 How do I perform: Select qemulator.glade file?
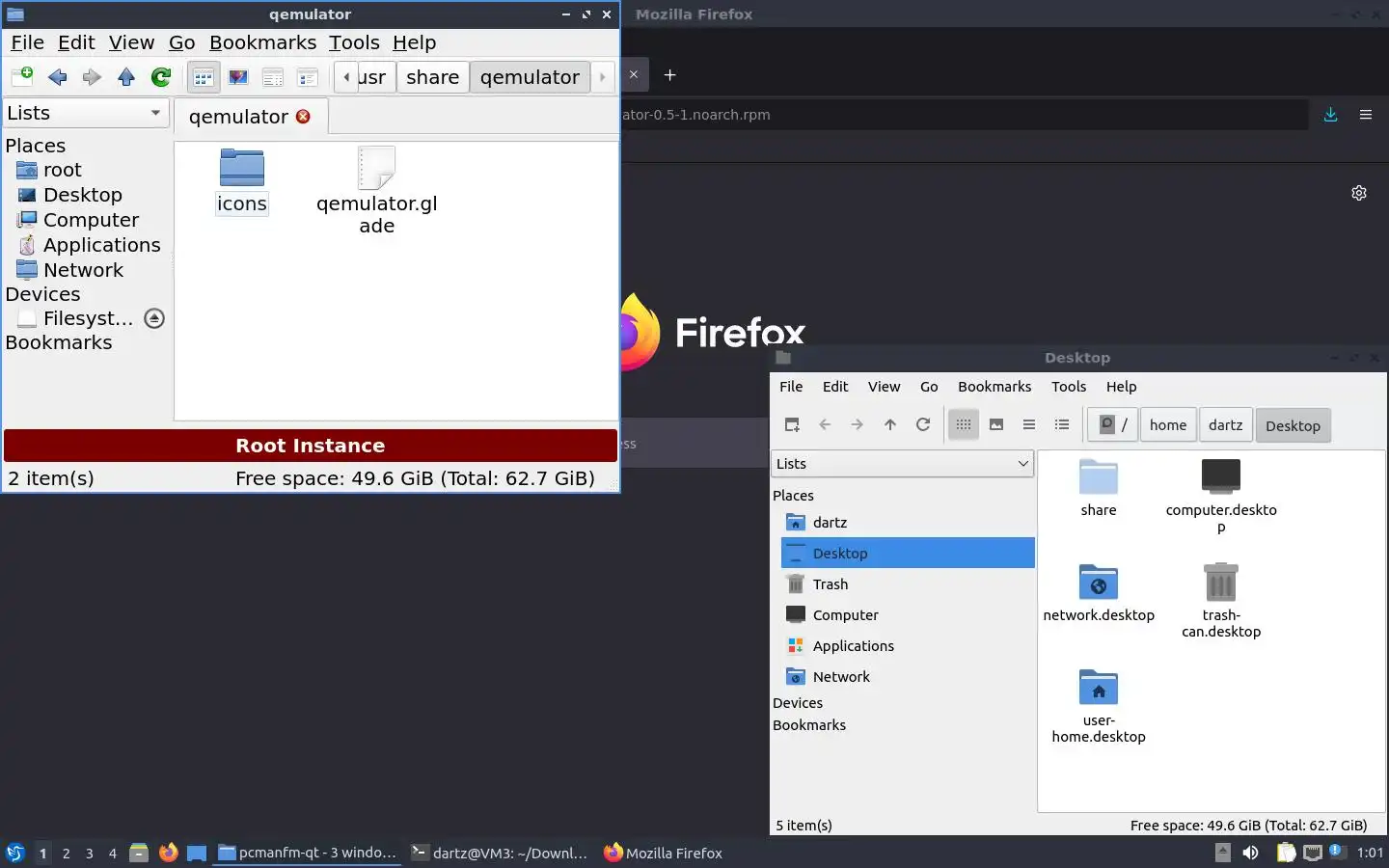pos(376,191)
